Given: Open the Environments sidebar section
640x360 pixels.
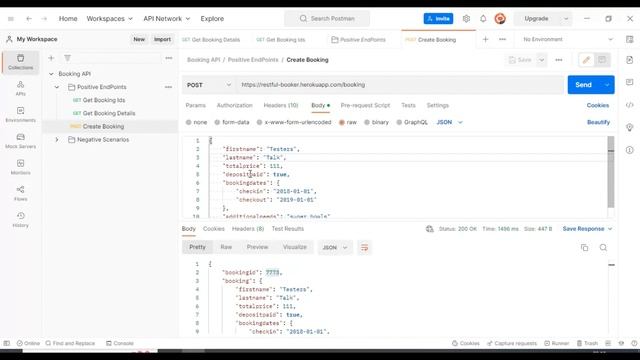Looking at the screenshot, I should pos(20,115).
